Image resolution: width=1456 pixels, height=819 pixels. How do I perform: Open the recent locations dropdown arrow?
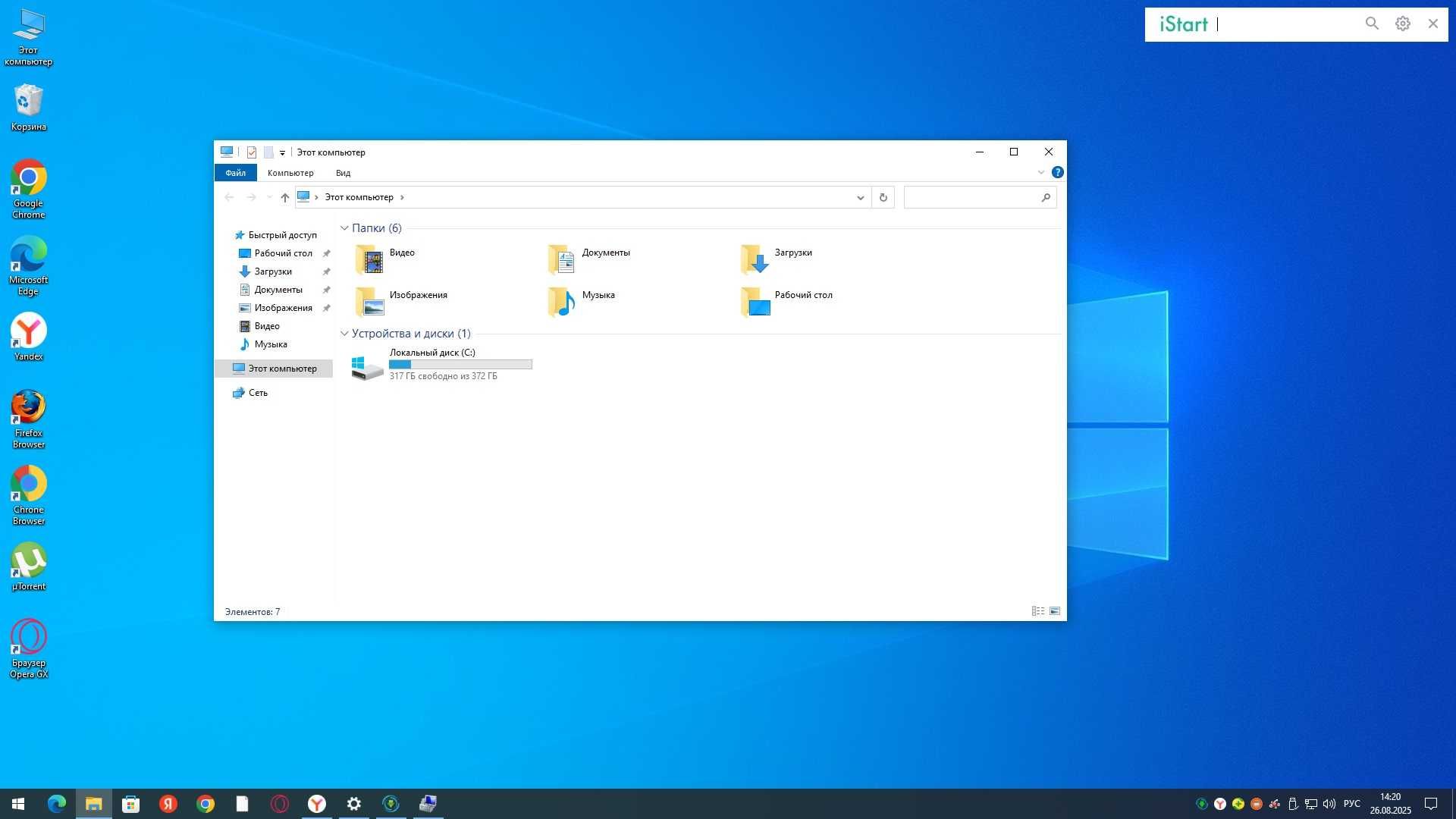pyautogui.click(x=268, y=197)
